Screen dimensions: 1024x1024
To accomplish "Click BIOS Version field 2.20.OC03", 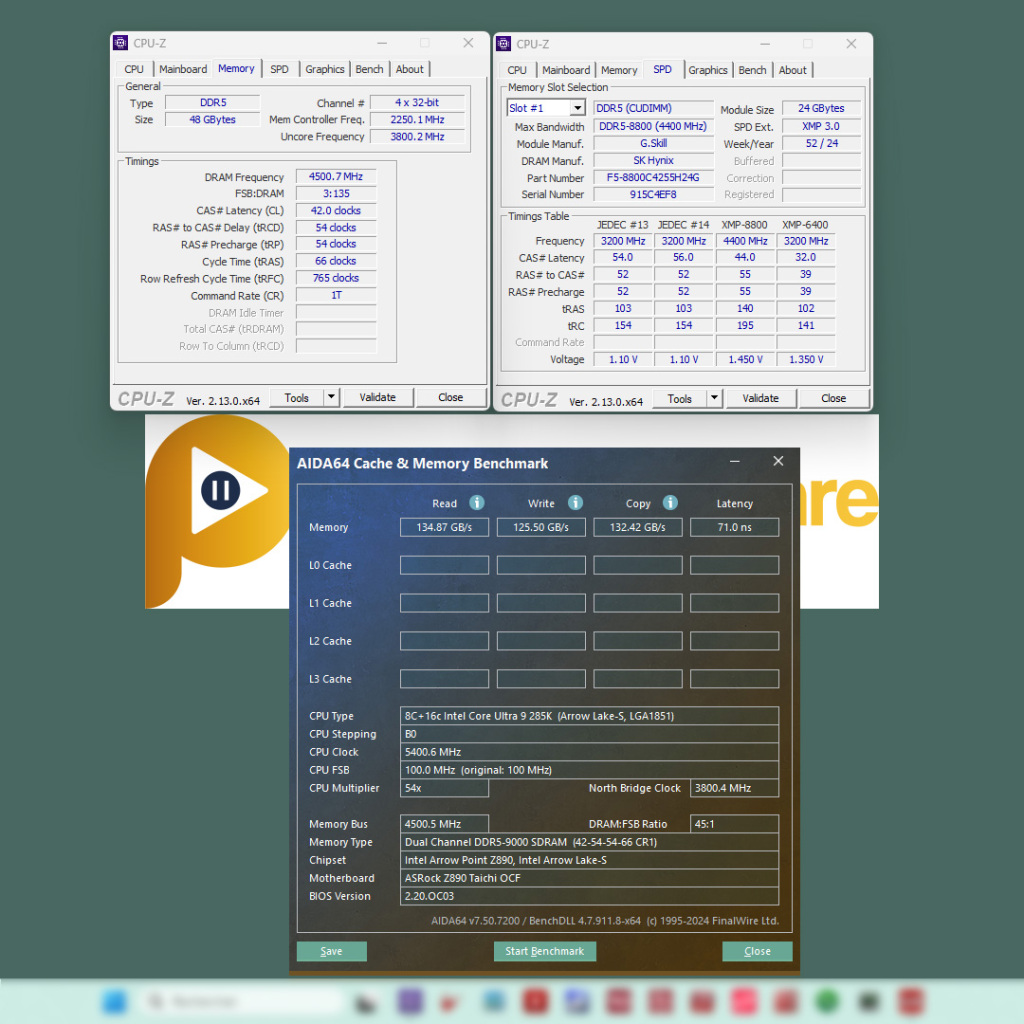I will point(589,896).
